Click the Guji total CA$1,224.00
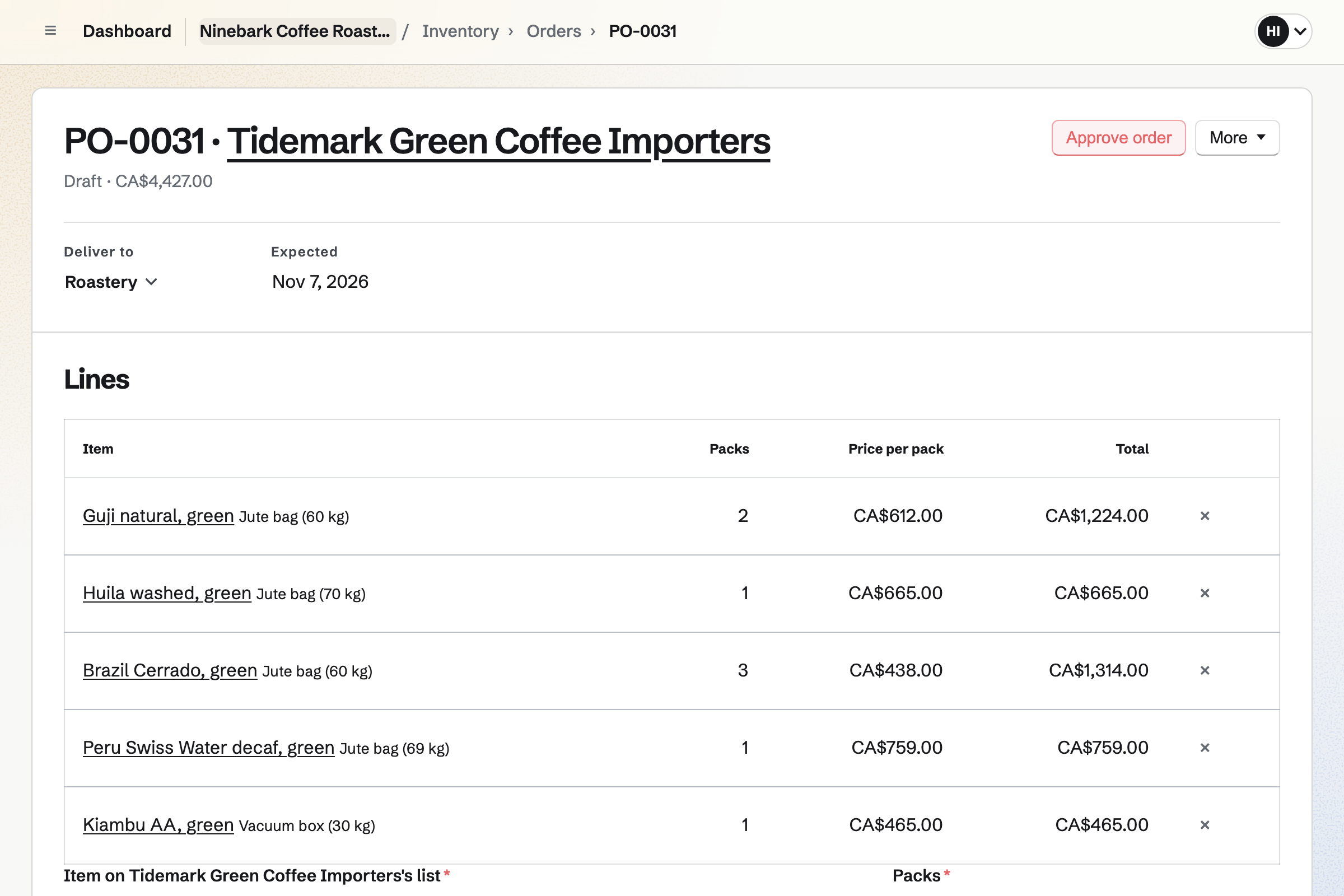Viewport: 1344px width, 896px height. (1096, 516)
